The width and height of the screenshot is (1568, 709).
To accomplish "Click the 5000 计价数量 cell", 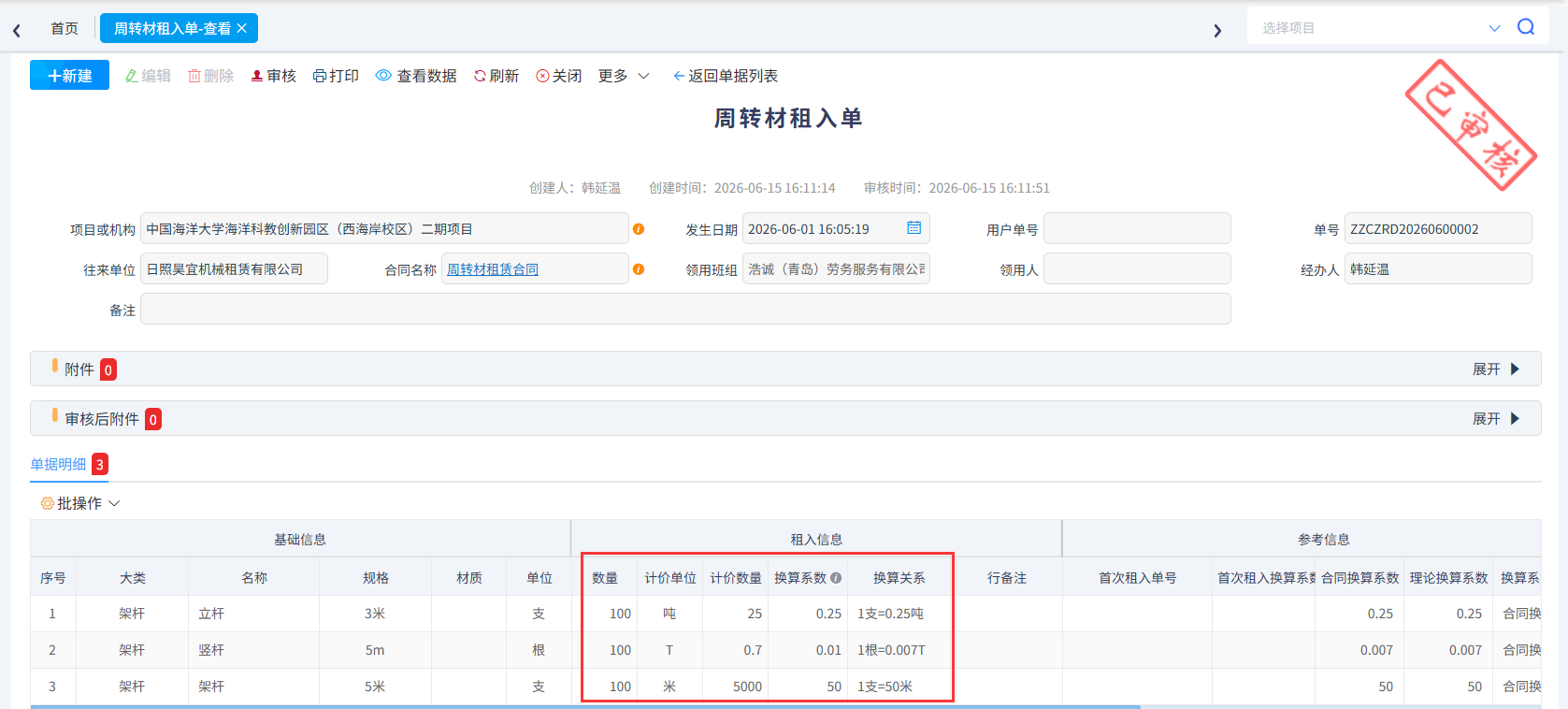I will (736, 687).
